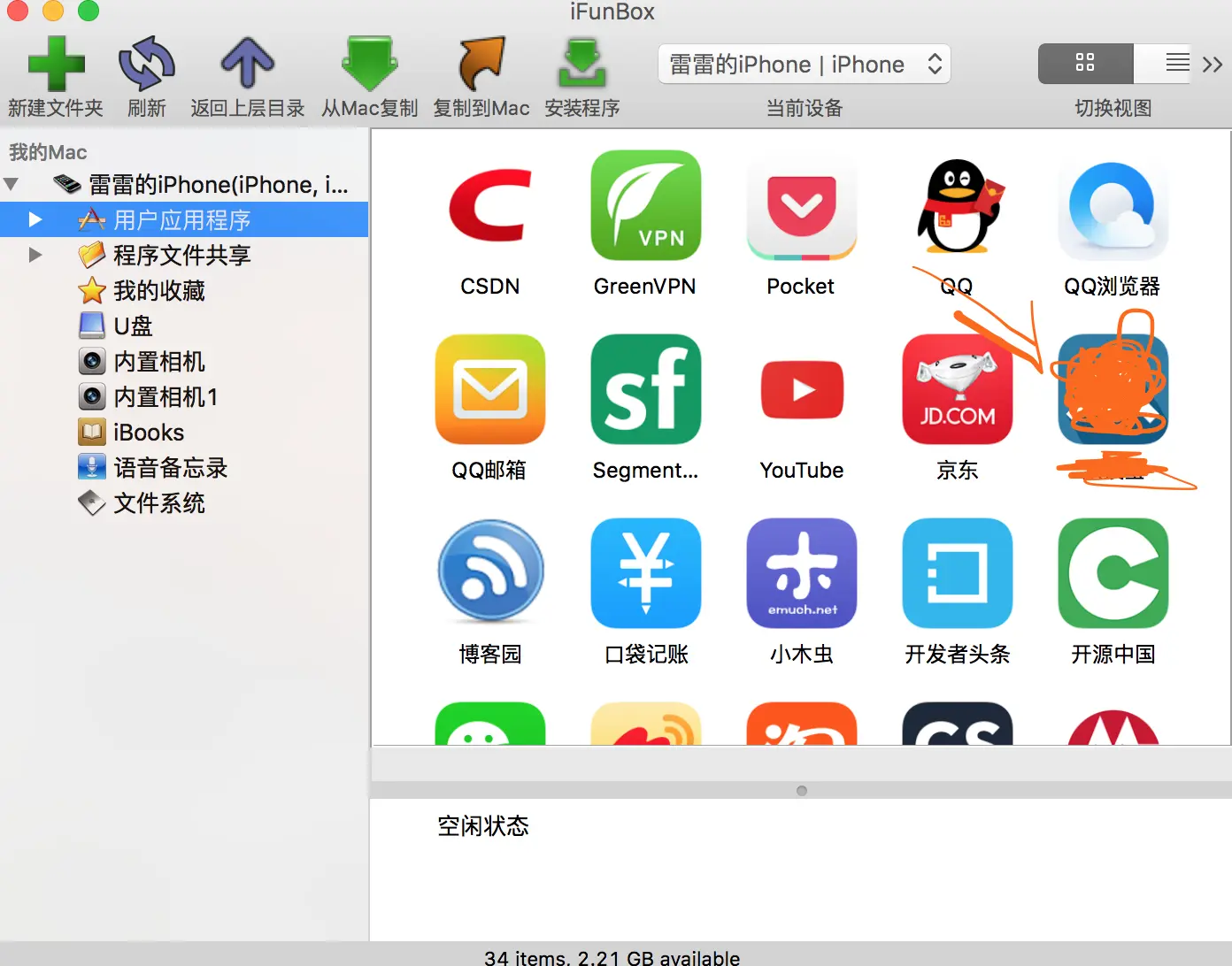
Task: Show more toolbar items via chevron
Action: [x=1213, y=64]
